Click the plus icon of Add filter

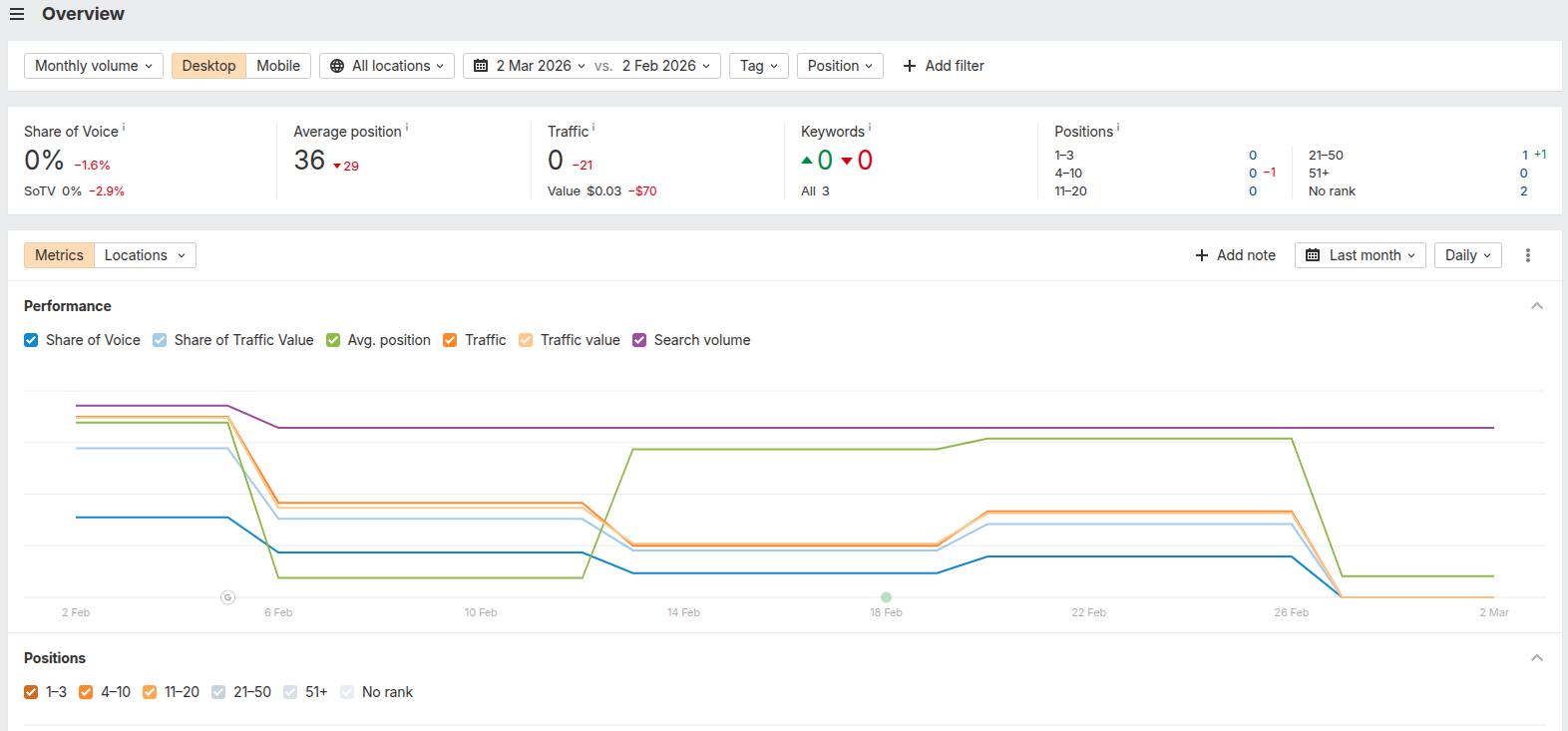click(909, 66)
